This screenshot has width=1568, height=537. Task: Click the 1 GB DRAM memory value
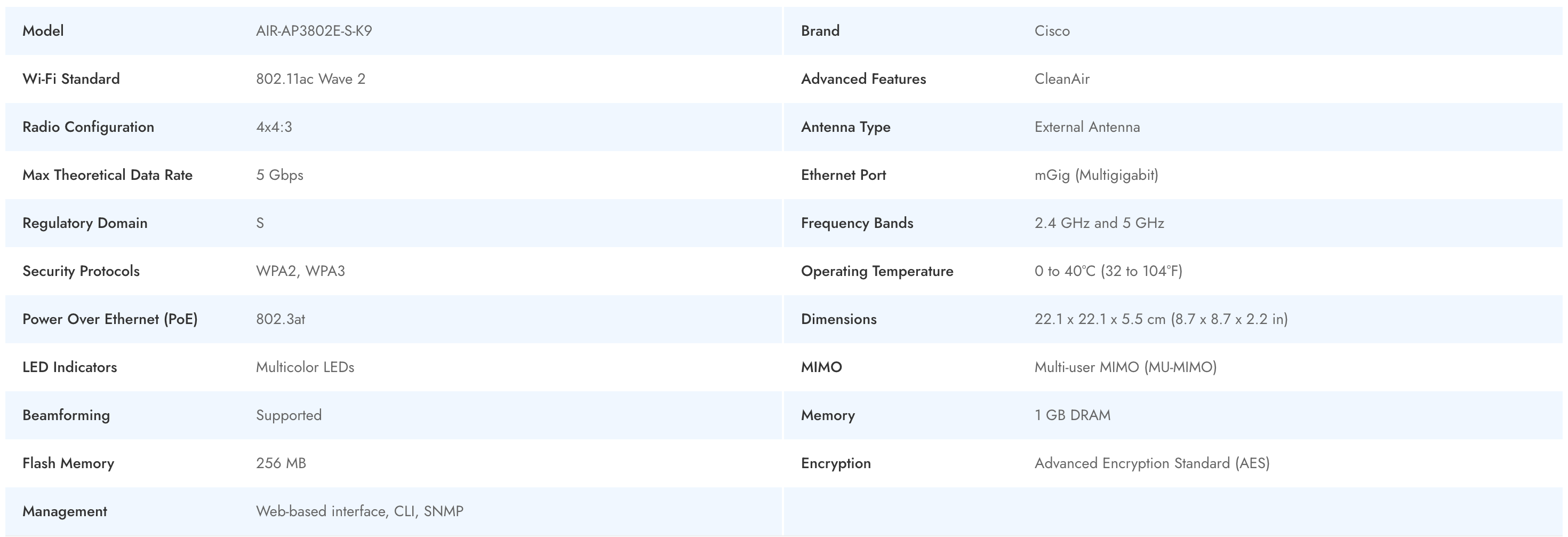pyautogui.click(x=1072, y=416)
